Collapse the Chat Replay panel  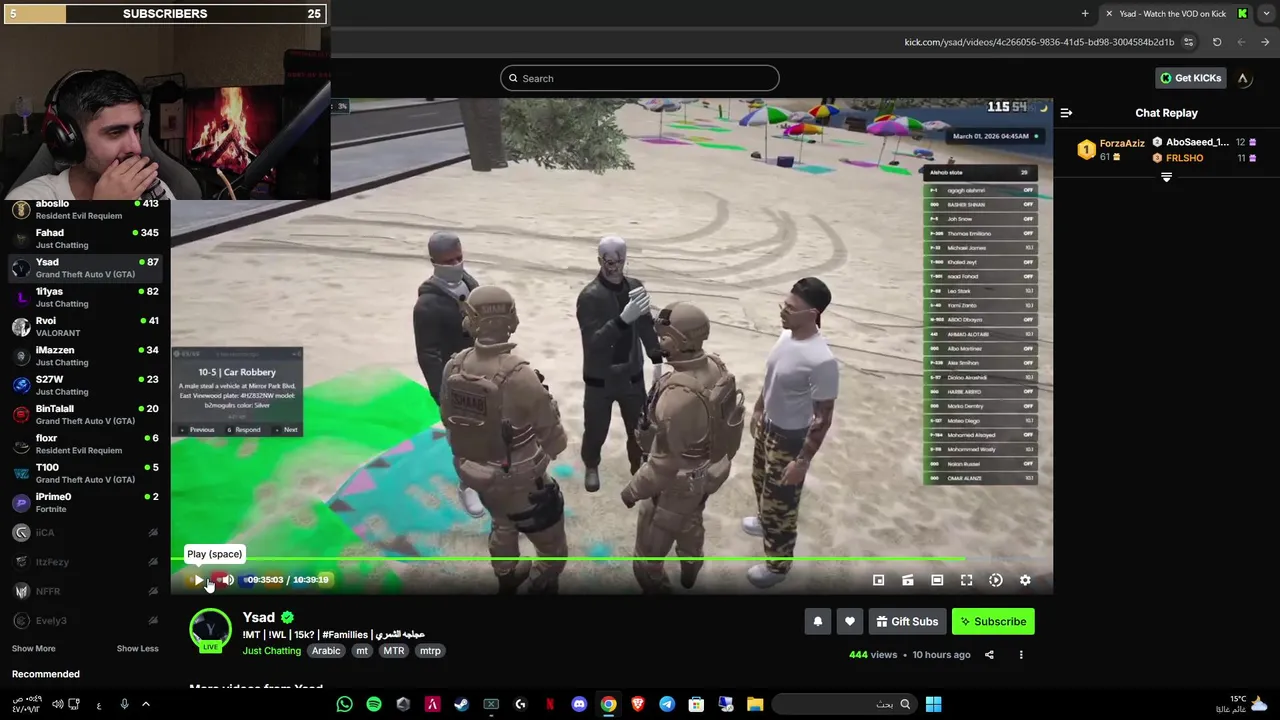(x=1066, y=113)
